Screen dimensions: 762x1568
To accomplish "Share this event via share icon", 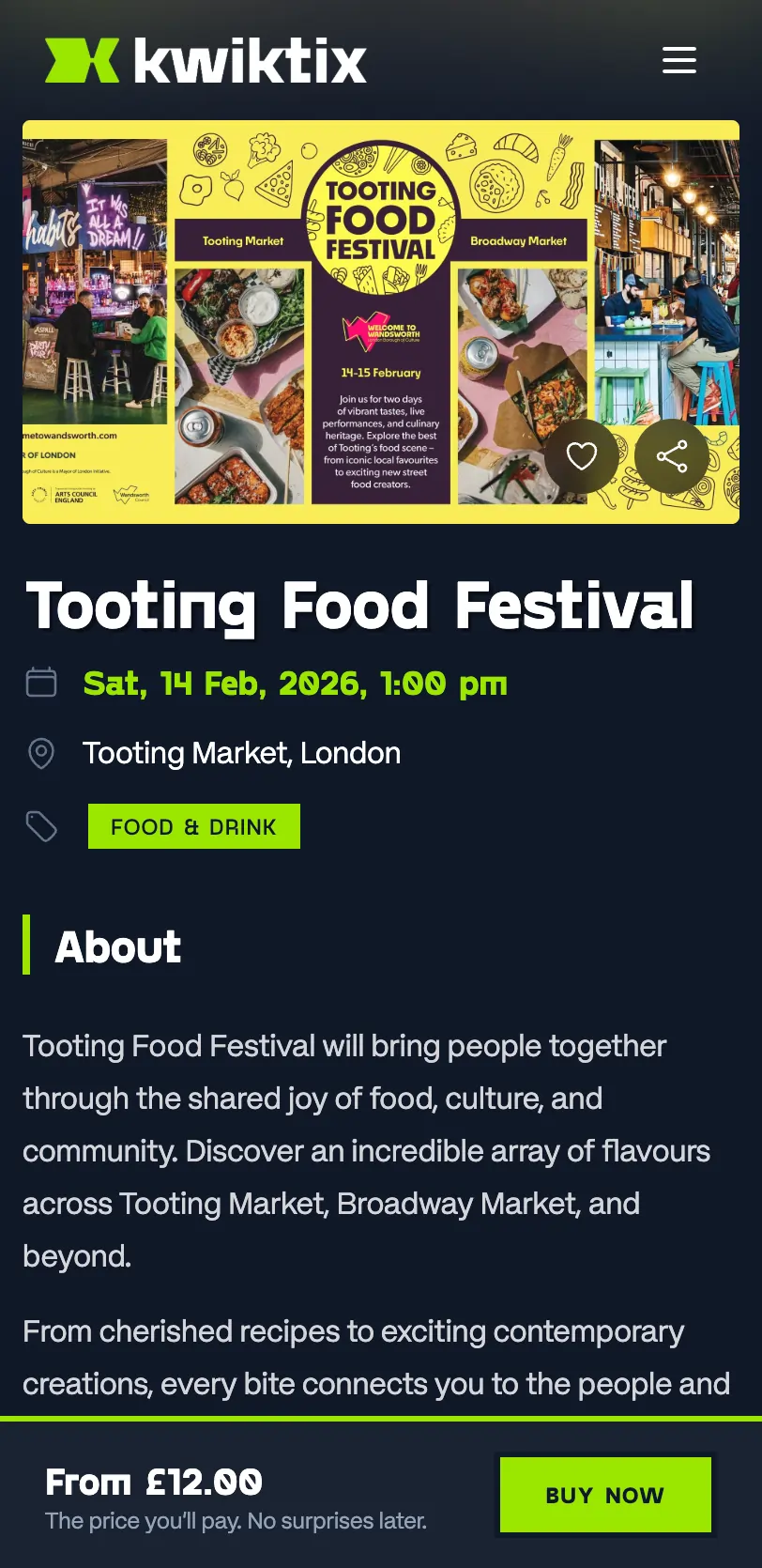I will tap(672, 456).
